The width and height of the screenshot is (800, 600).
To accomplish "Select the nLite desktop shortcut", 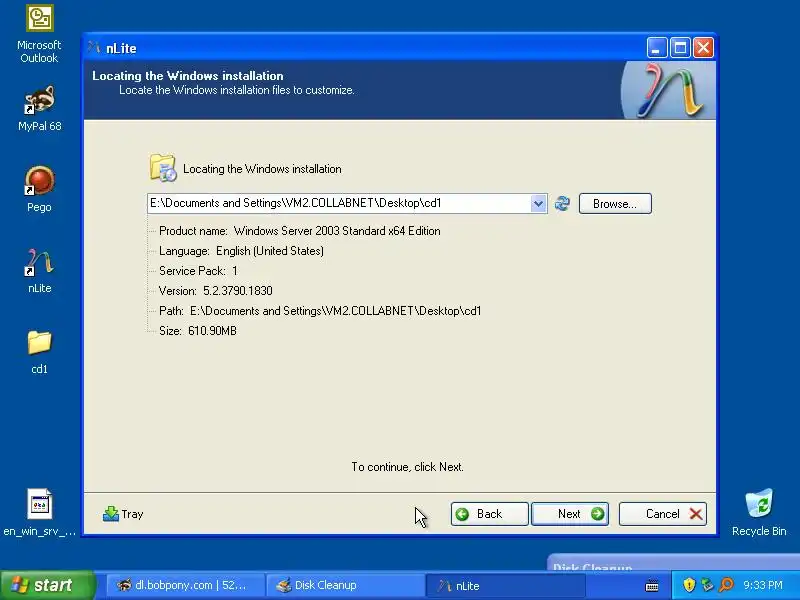I will [x=39, y=270].
